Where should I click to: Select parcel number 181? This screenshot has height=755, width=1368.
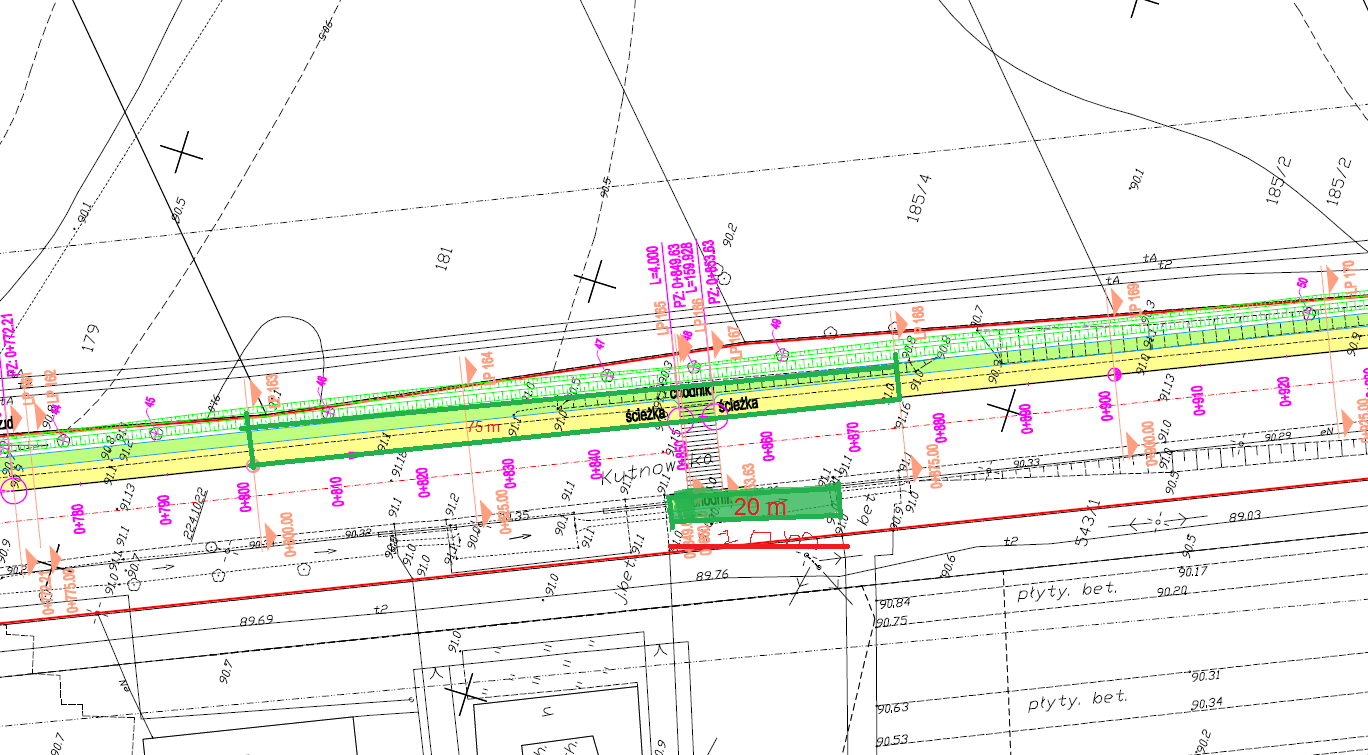[x=445, y=259]
